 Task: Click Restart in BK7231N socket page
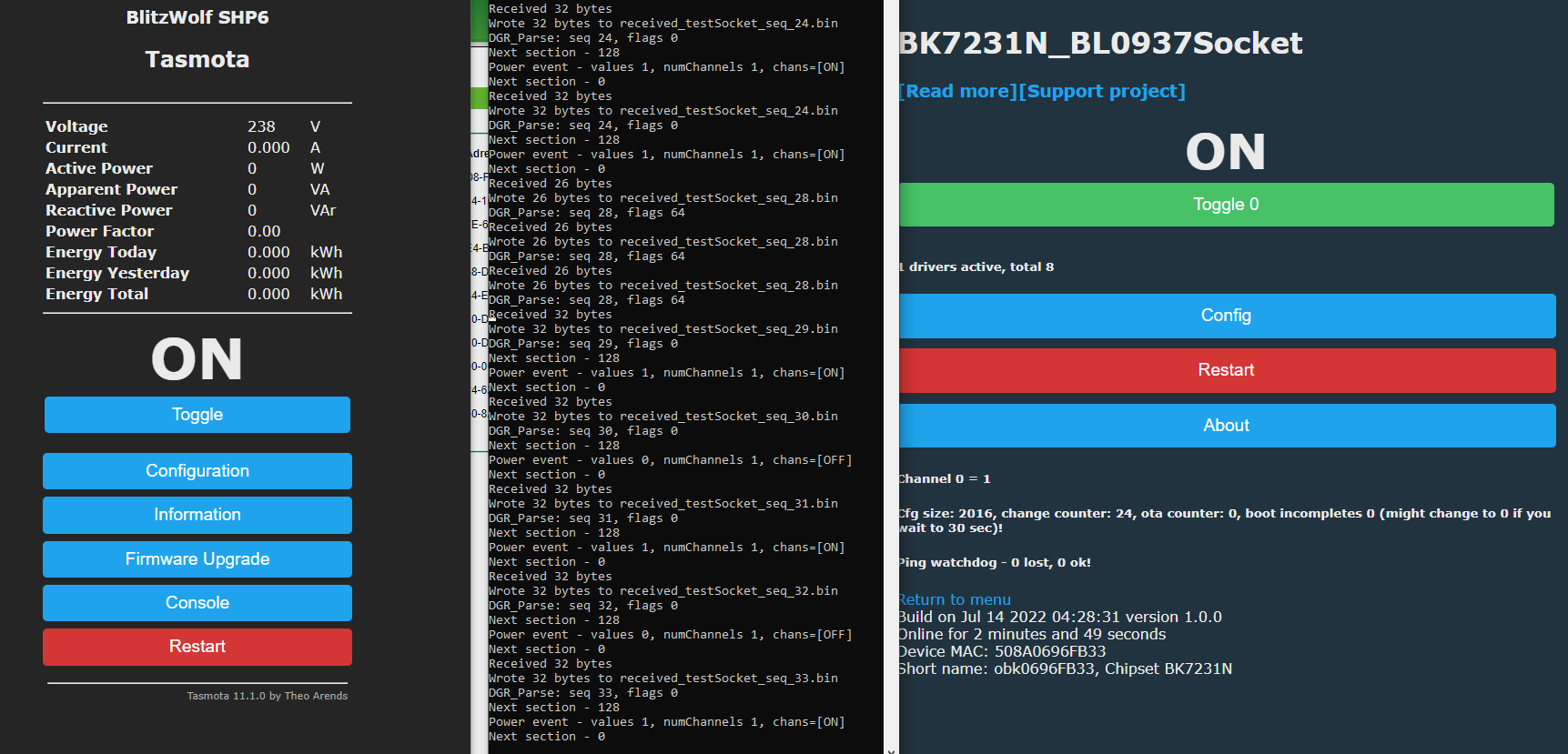(x=1226, y=370)
